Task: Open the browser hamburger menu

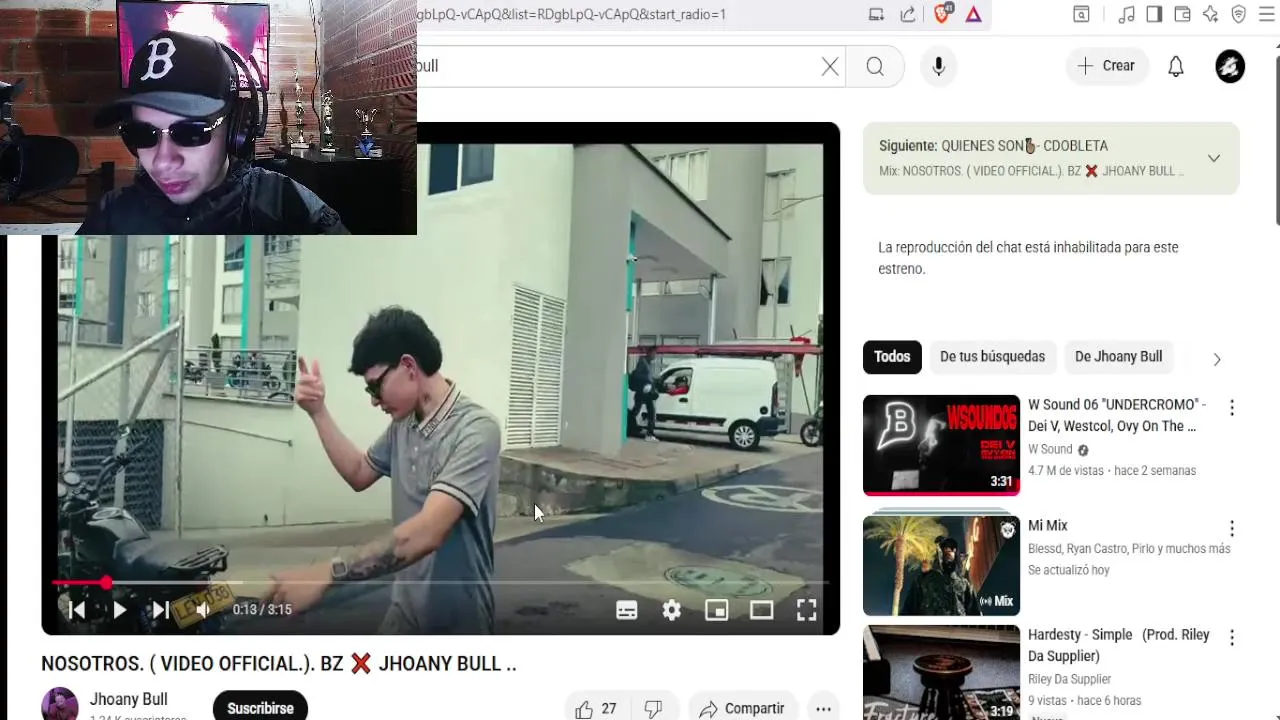Action: pos(1266,14)
